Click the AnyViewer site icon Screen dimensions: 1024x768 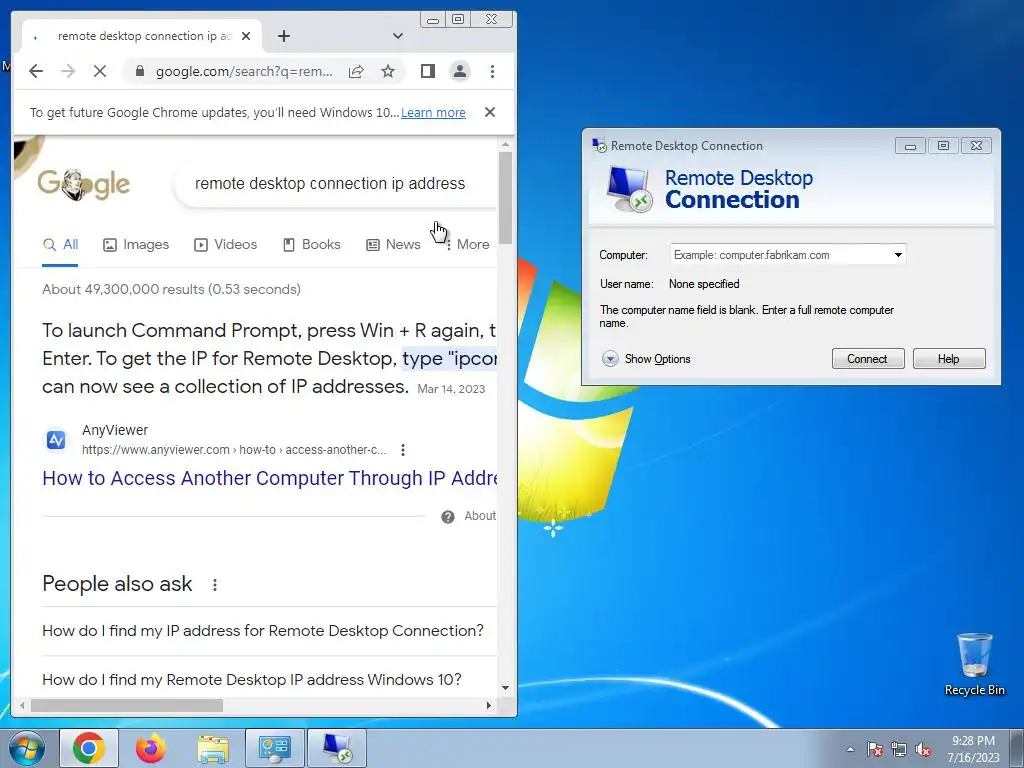click(x=56, y=440)
